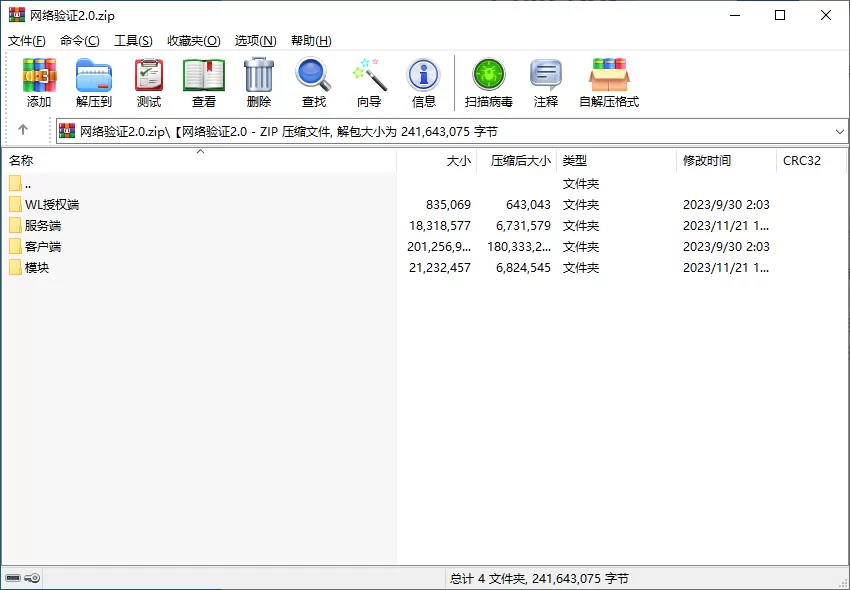Open the 查找 (Find) search tool
The image size is (850, 590).
coord(313,80)
